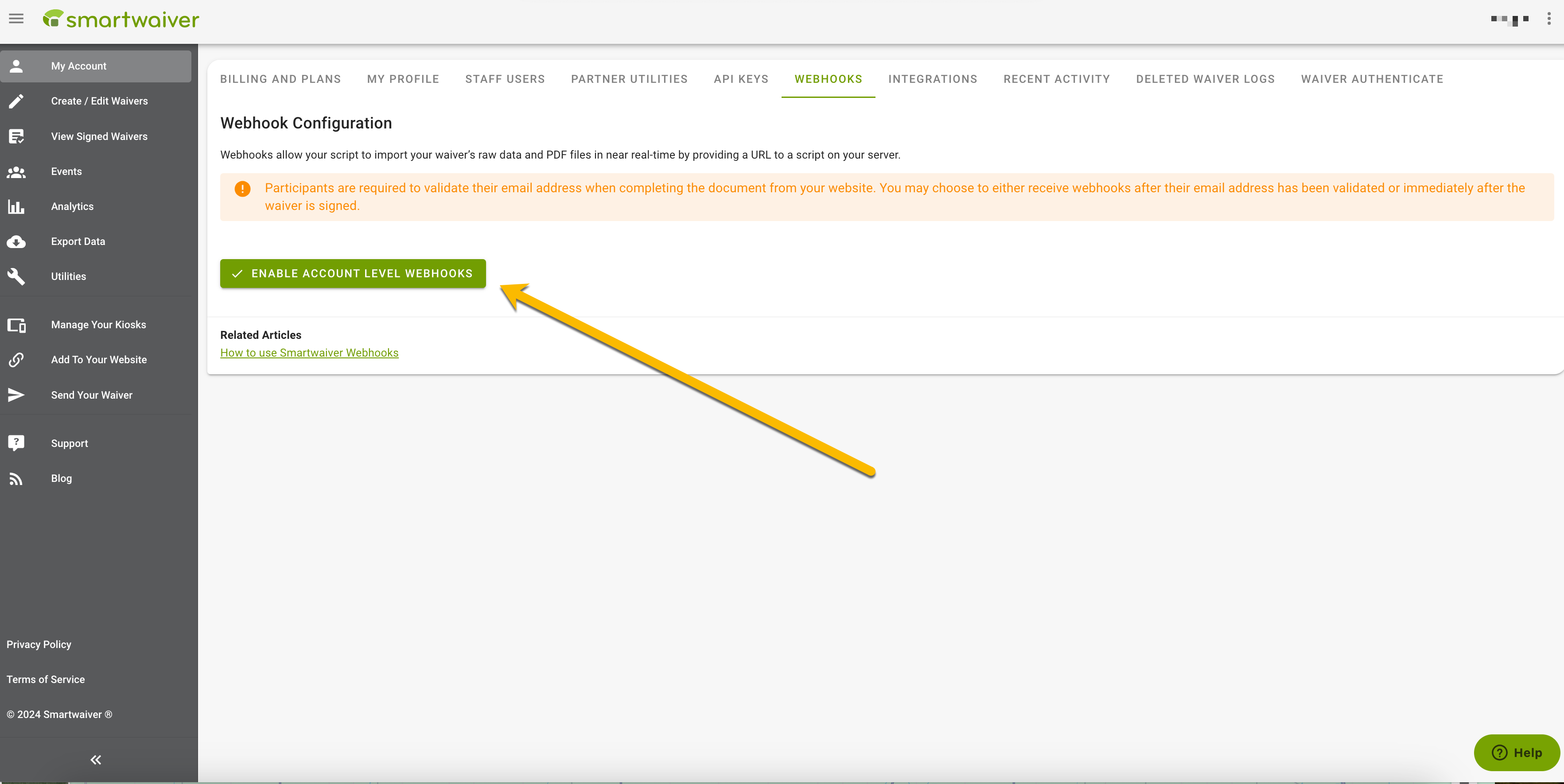Screen dimensions: 1564x784
Task: Click the Webhook Configuration heading
Action: [x=306, y=123]
